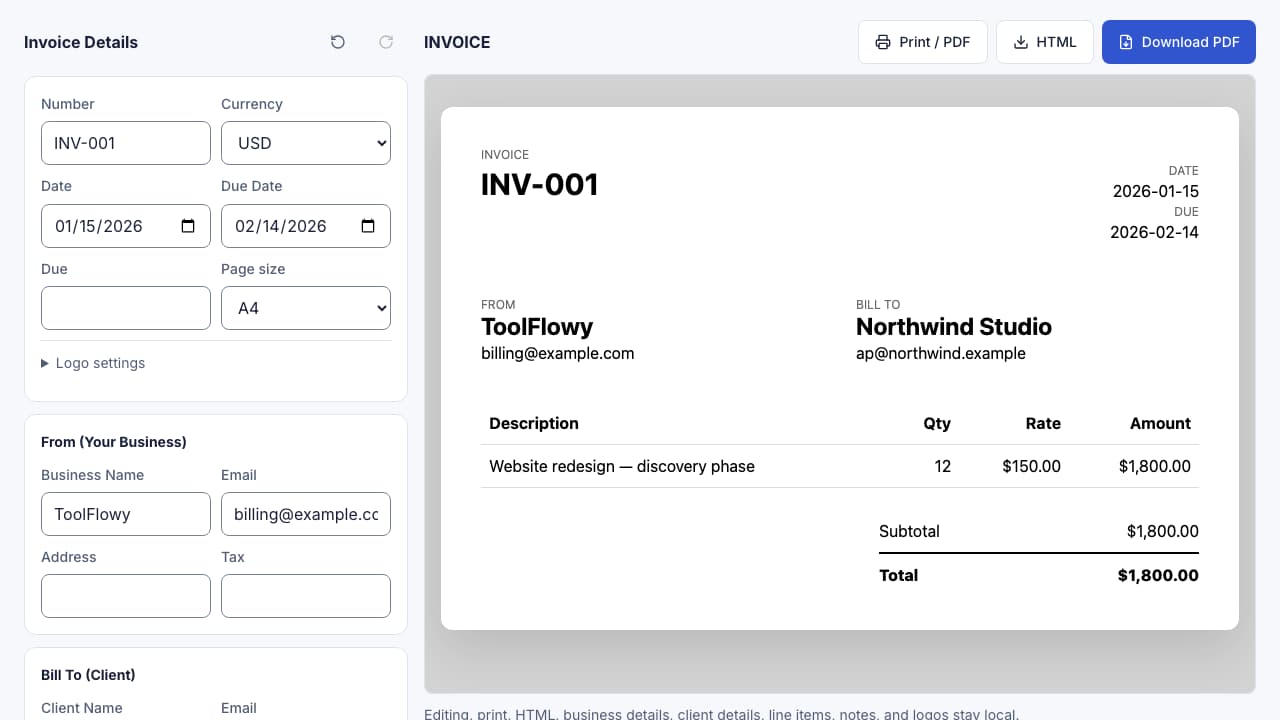1280x720 pixels.
Task: Click Northwind Studio in invoice preview
Action: pos(954,327)
